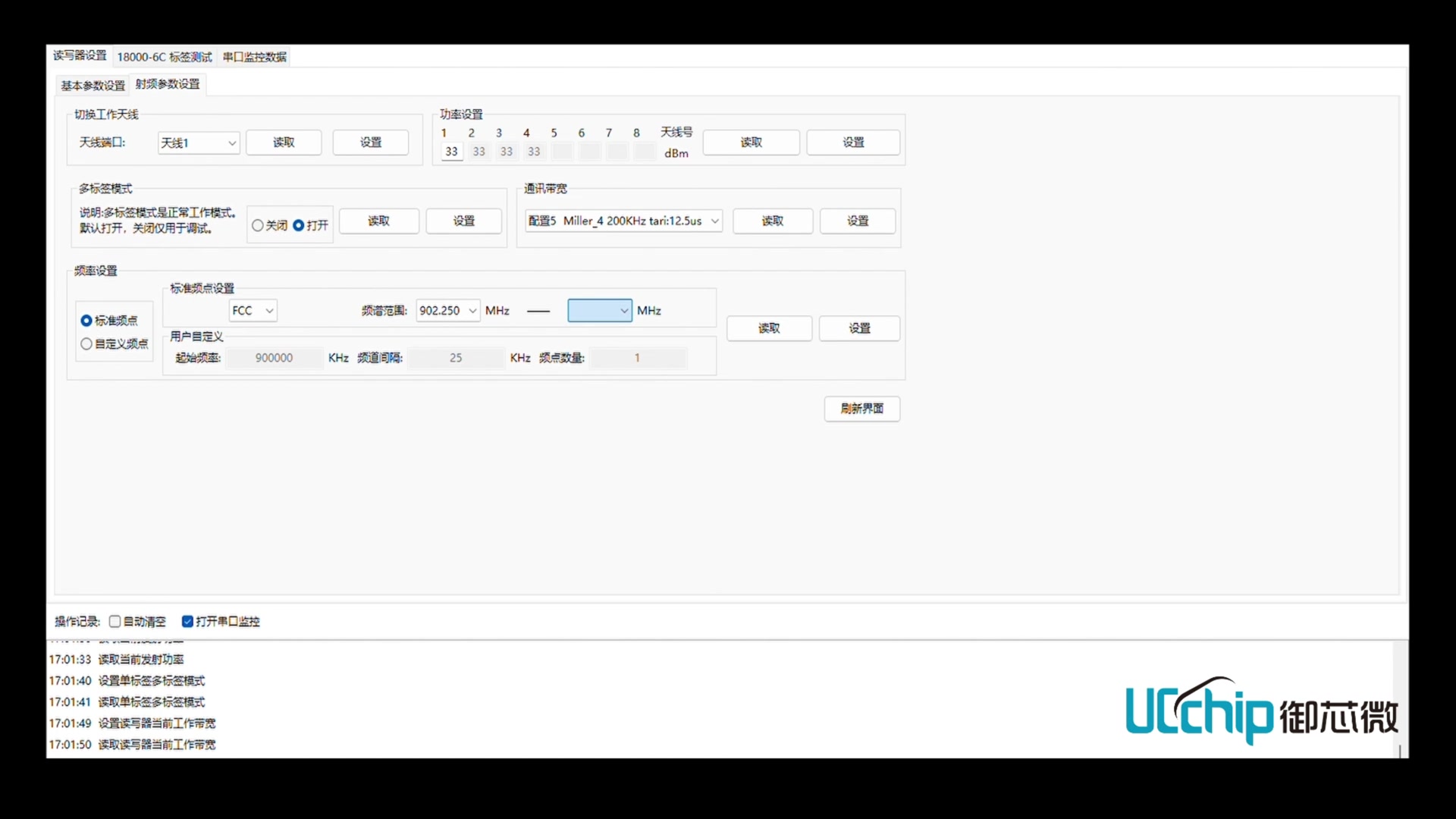Screen dimensions: 1456x819
Task: Expand the 天线端口 dropdown showing 天线1
Action: pyautogui.click(x=199, y=143)
